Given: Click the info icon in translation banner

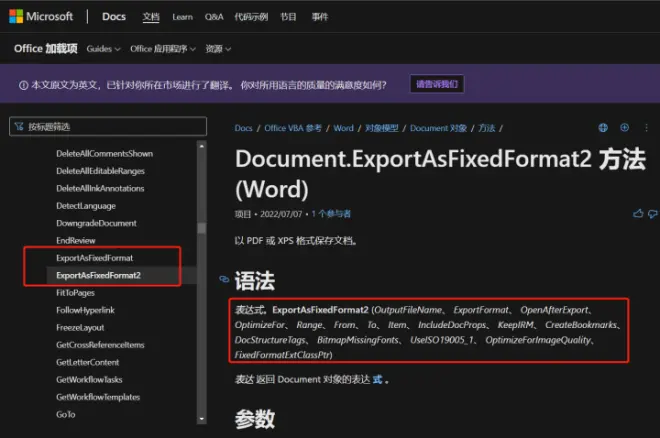Looking at the screenshot, I should click(24, 85).
